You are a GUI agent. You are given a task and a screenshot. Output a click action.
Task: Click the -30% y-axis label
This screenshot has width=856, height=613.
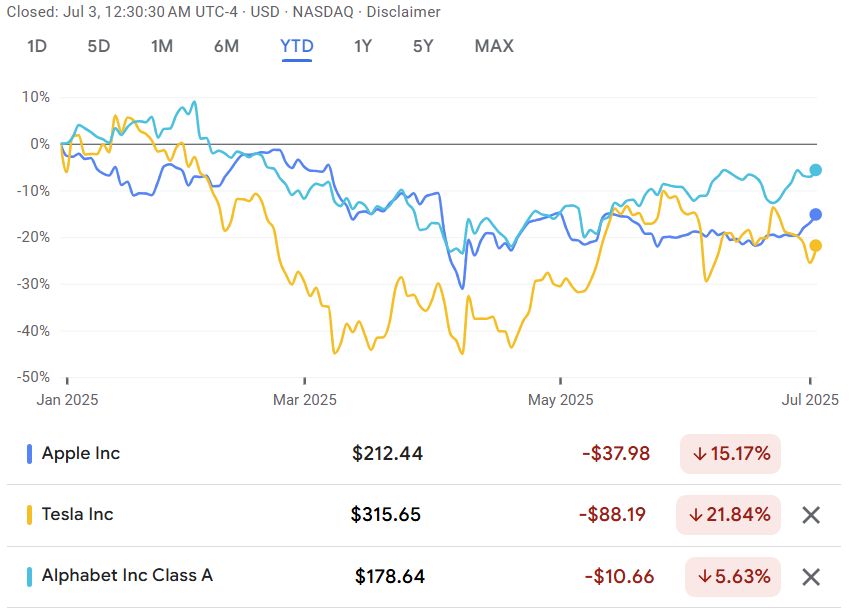[33, 284]
